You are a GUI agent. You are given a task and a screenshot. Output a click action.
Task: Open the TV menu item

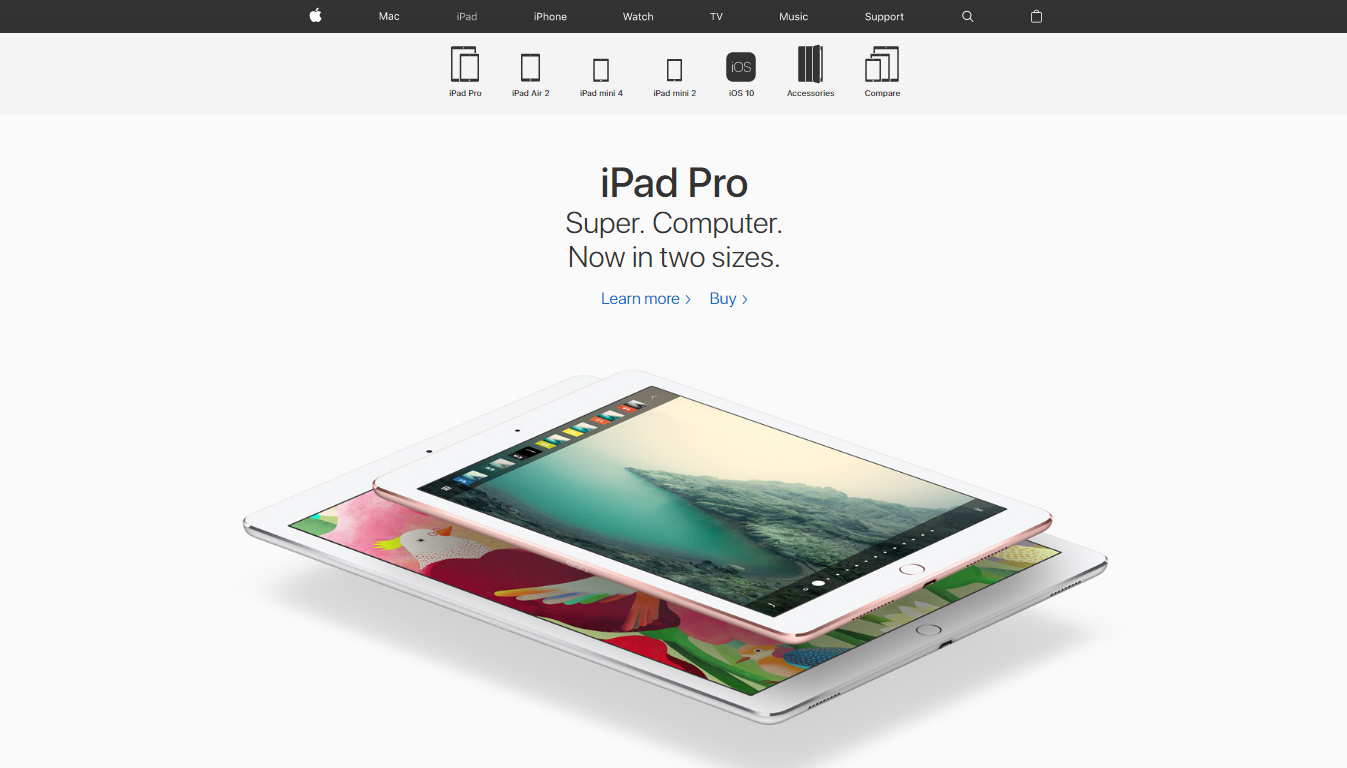716,16
